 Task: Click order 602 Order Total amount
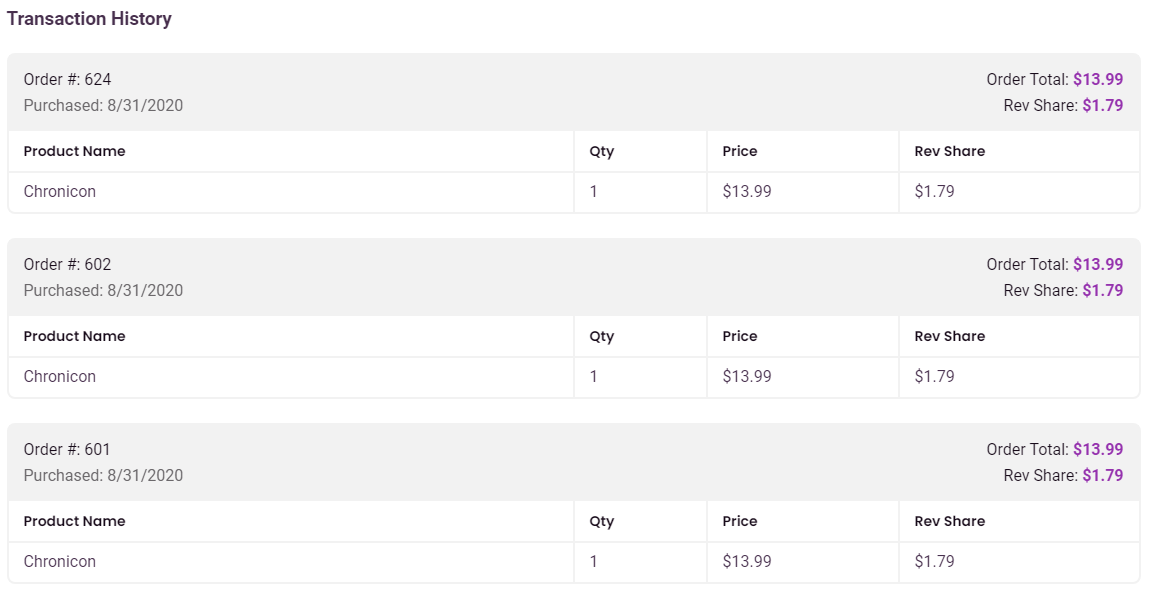pyautogui.click(x=1097, y=264)
